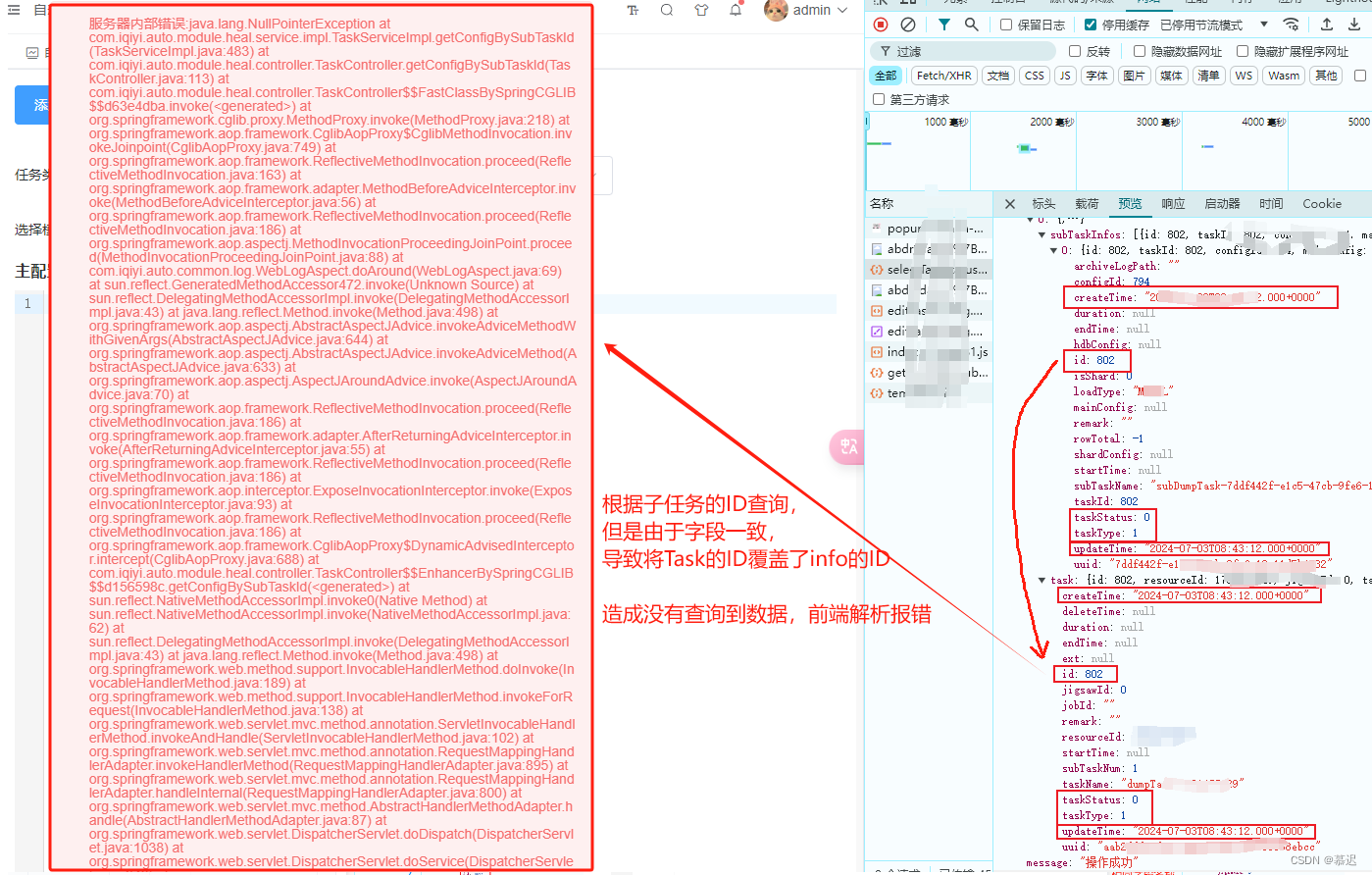The height and width of the screenshot is (875, 1372).
Task: Open the search icon in the page header
Action: click(667, 10)
